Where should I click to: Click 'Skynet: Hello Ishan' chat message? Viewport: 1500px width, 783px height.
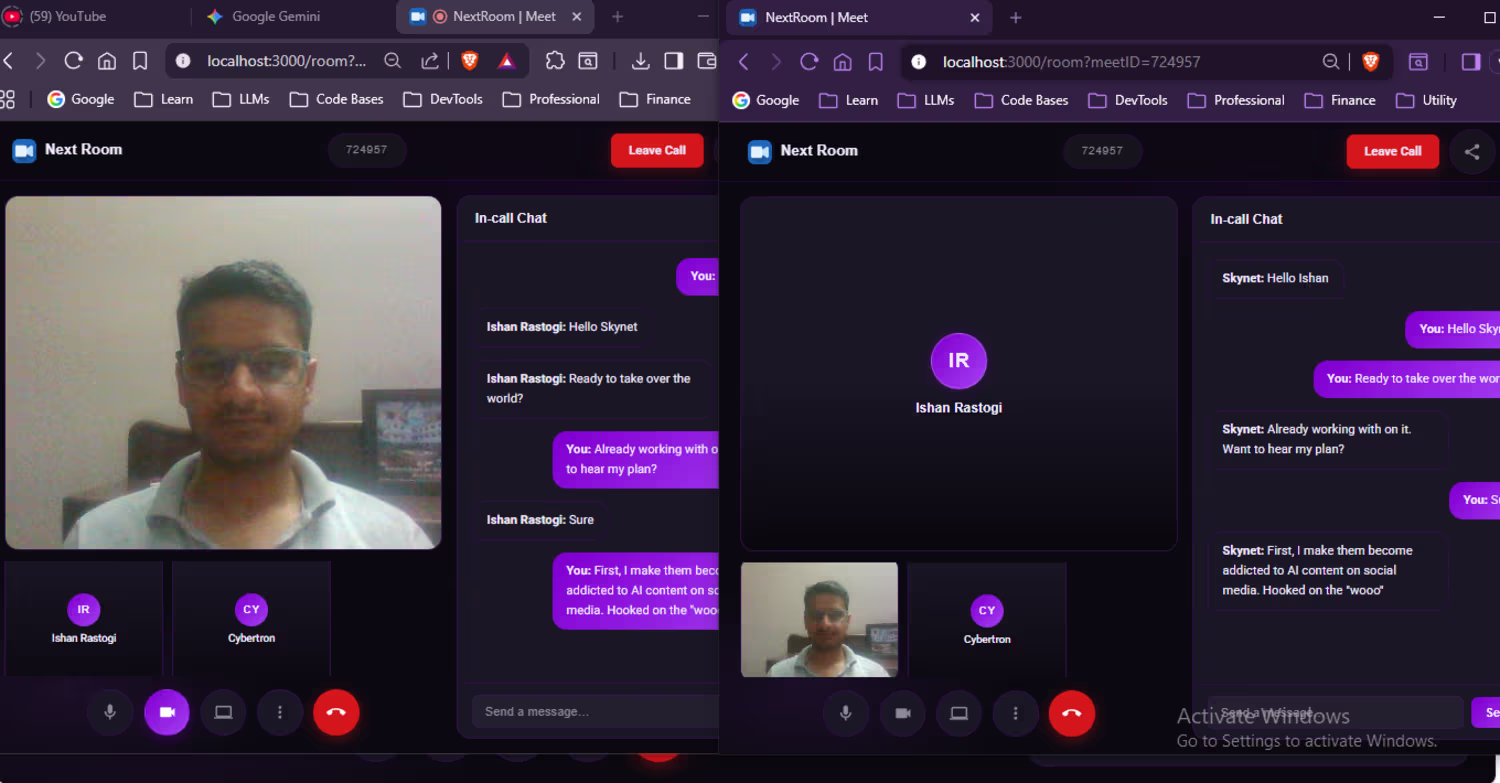1276,278
